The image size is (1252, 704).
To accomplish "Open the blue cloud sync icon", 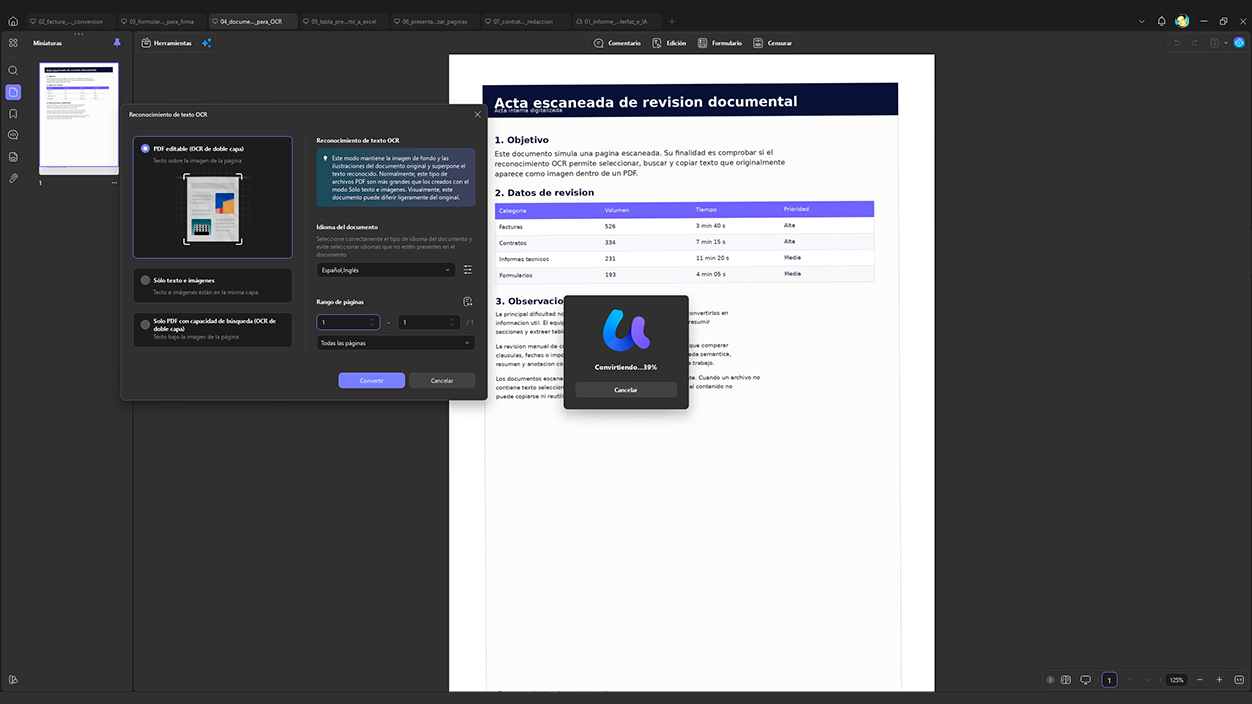I will coord(1239,43).
